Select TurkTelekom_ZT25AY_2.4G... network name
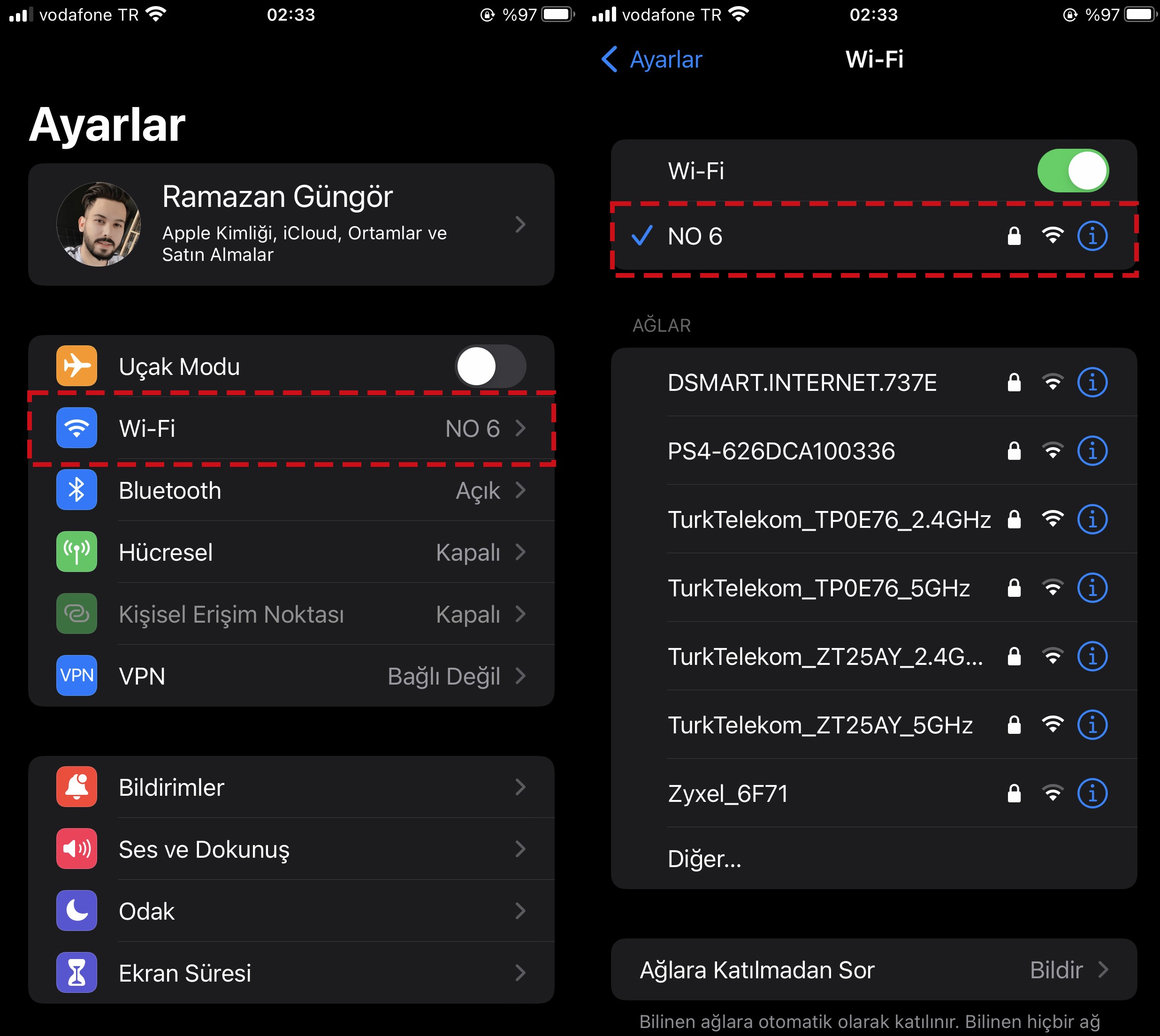The image size is (1160, 1036). pyautogui.click(x=825, y=656)
